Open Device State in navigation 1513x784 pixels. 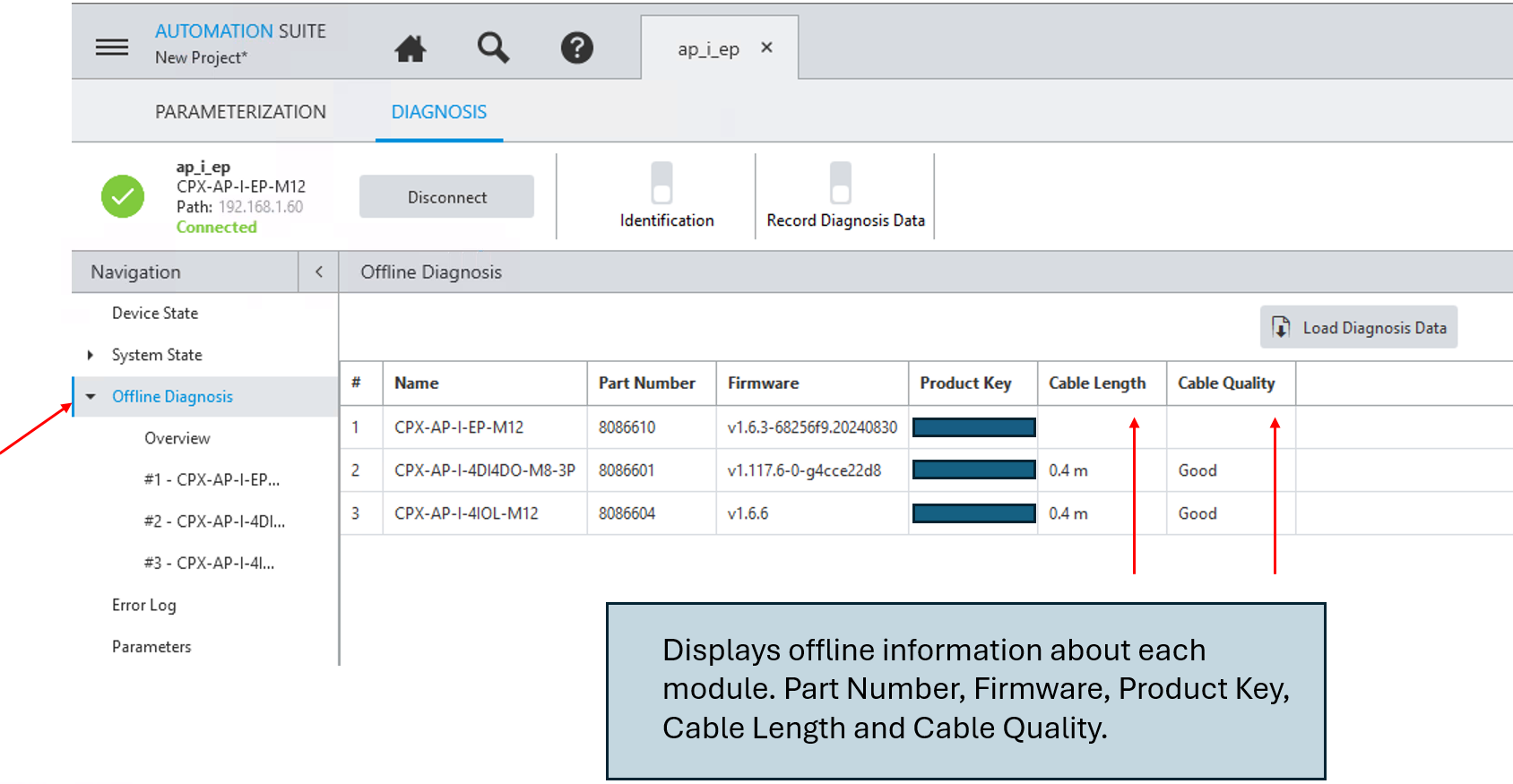(x=155, y=313)
